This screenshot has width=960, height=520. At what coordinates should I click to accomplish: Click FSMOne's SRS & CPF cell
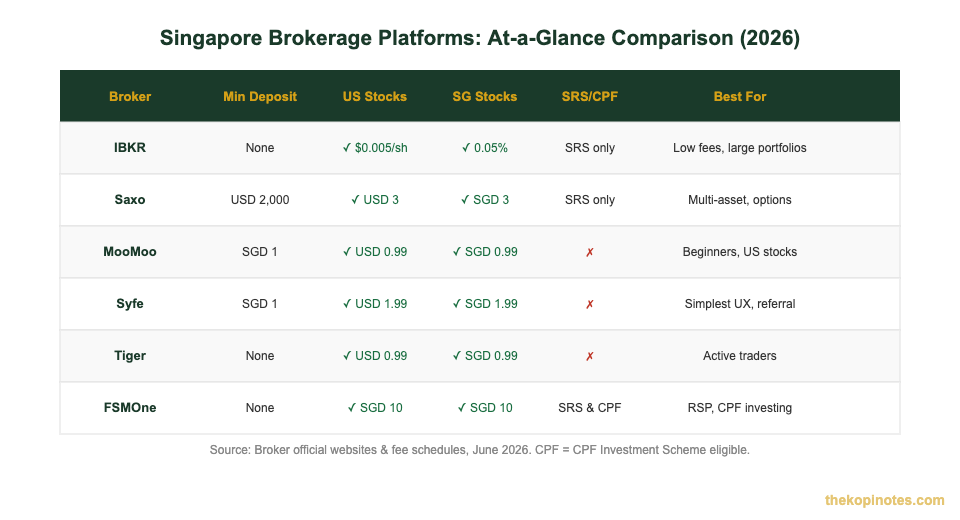click(590, 408)
